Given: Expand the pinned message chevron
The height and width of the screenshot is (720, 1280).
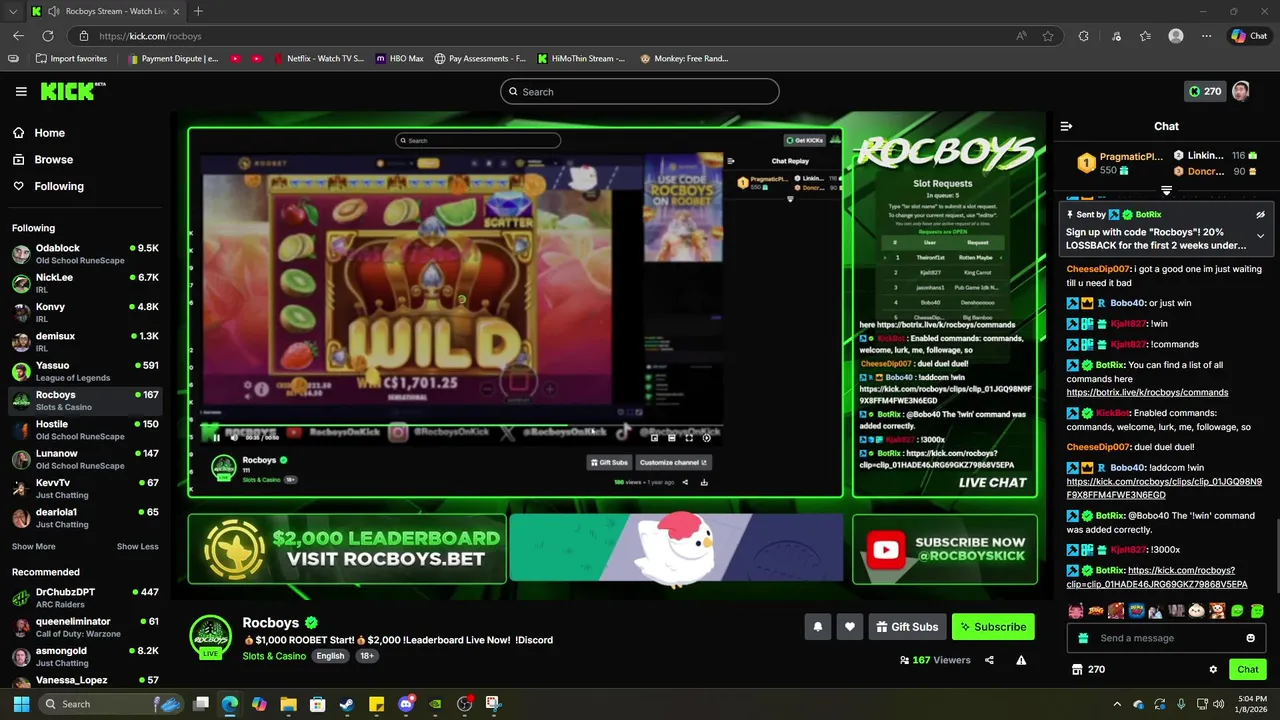Looking at the screenshot, I should tap(1260, 237).
